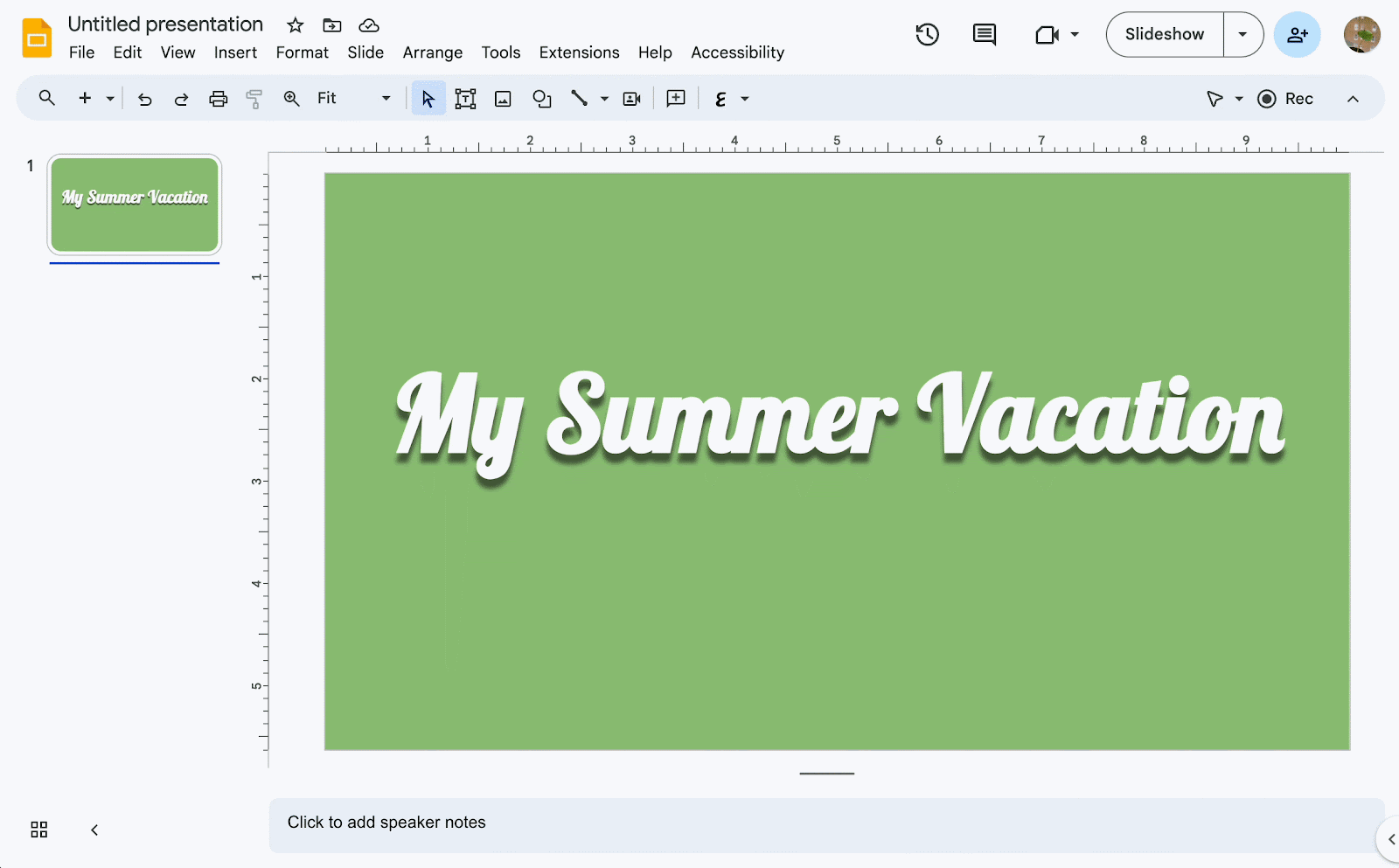Open the Tools menu
This screenshot has width=1399, height=868.
click(x=501, y=52)
